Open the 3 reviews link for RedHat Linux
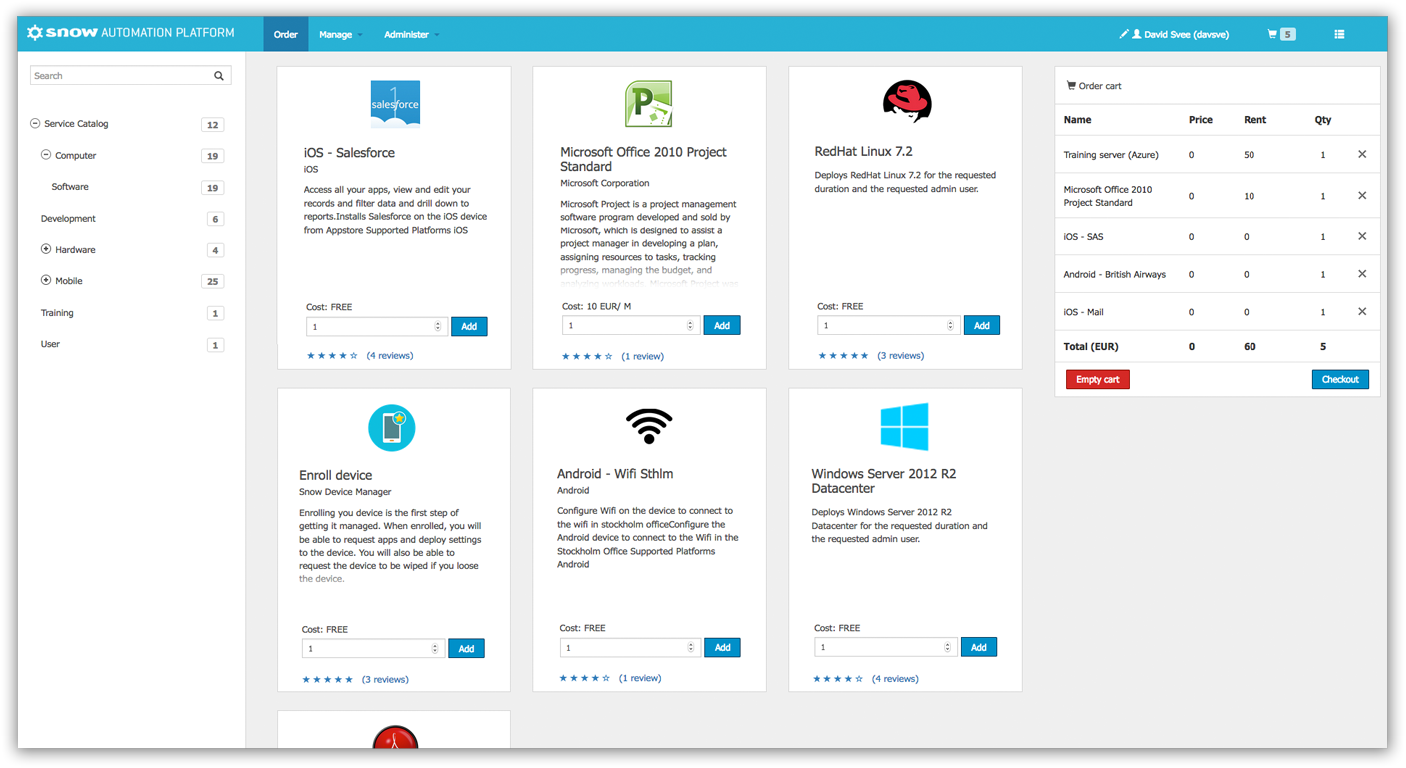Screen dimensions: 1406x768 click(901, 356)
